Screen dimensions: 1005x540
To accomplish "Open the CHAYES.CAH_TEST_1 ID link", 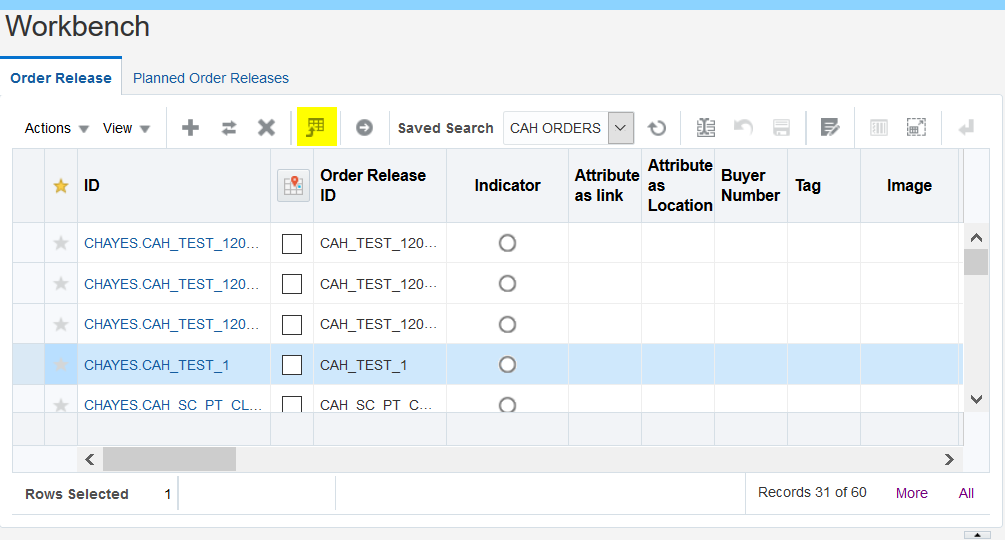I will (x=157, y=365).
